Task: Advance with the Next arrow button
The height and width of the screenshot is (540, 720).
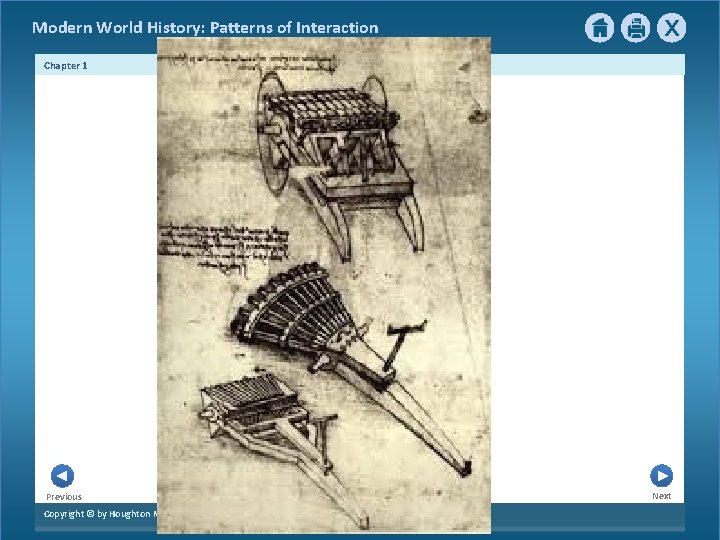Action: pyautogui.click(x=662, y=476)
